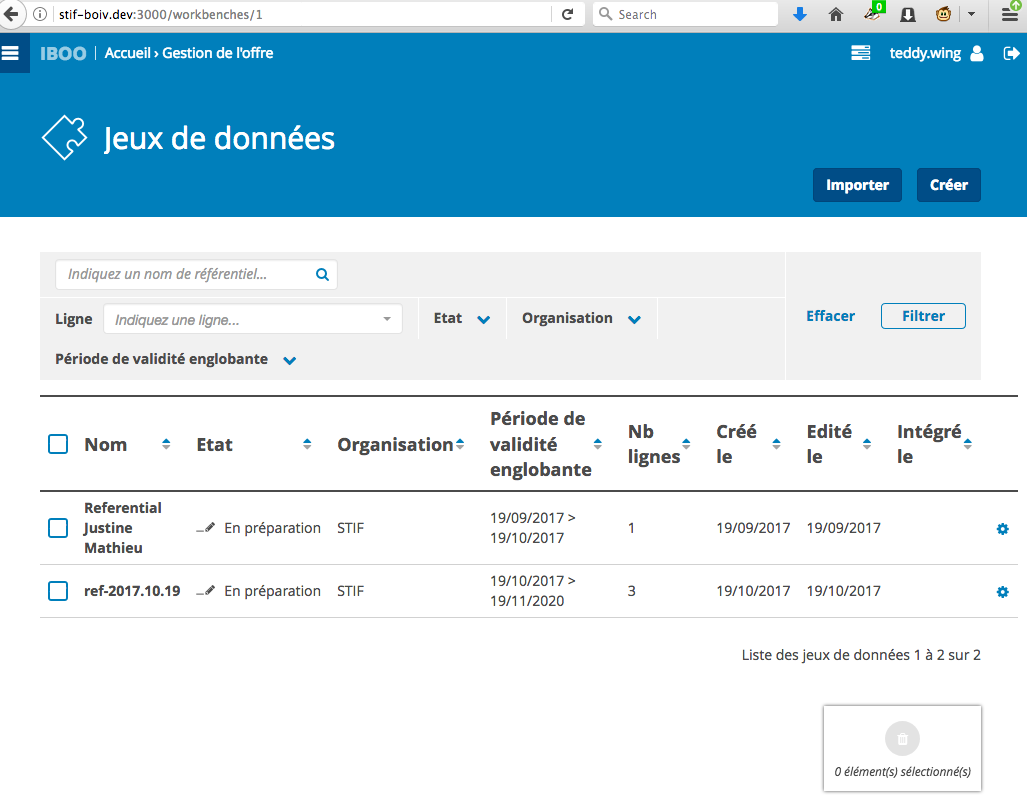Click the IBOO logo
1027x800 pixels.
pos(63,53)
